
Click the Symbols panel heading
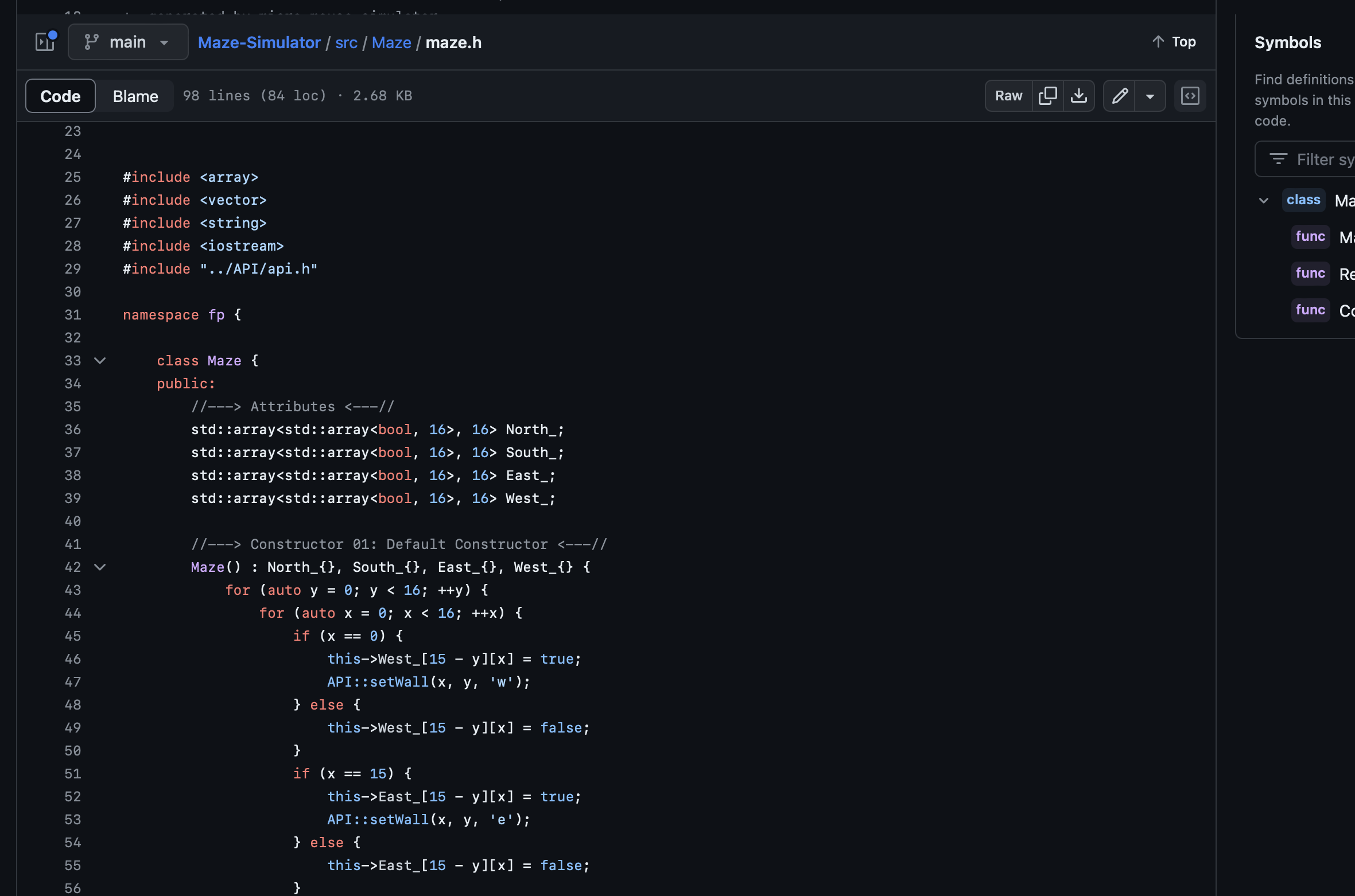click(x=1288, y=42)
